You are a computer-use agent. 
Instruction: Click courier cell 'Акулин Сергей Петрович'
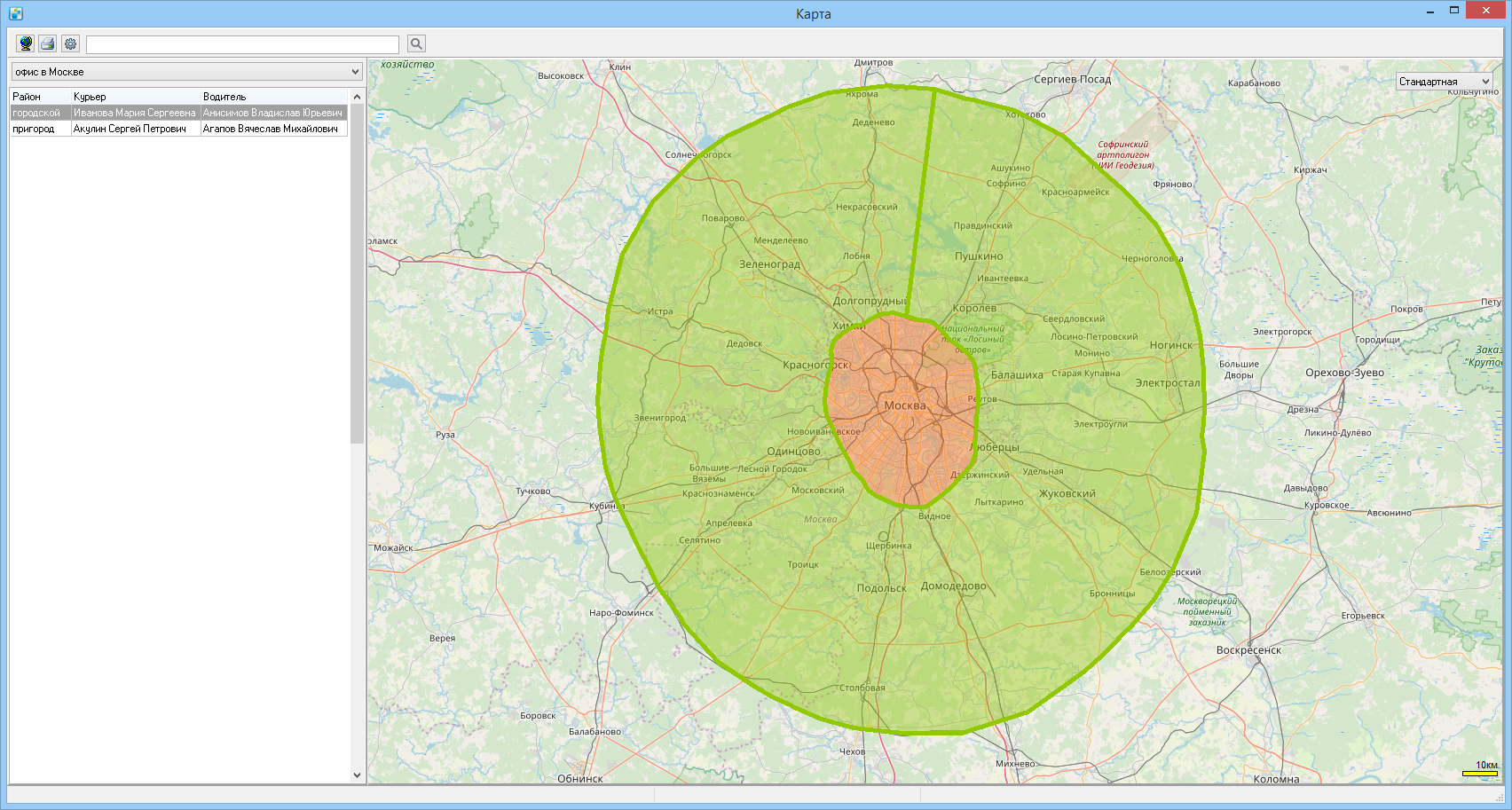pyautogui.click(x=136, y=129)
